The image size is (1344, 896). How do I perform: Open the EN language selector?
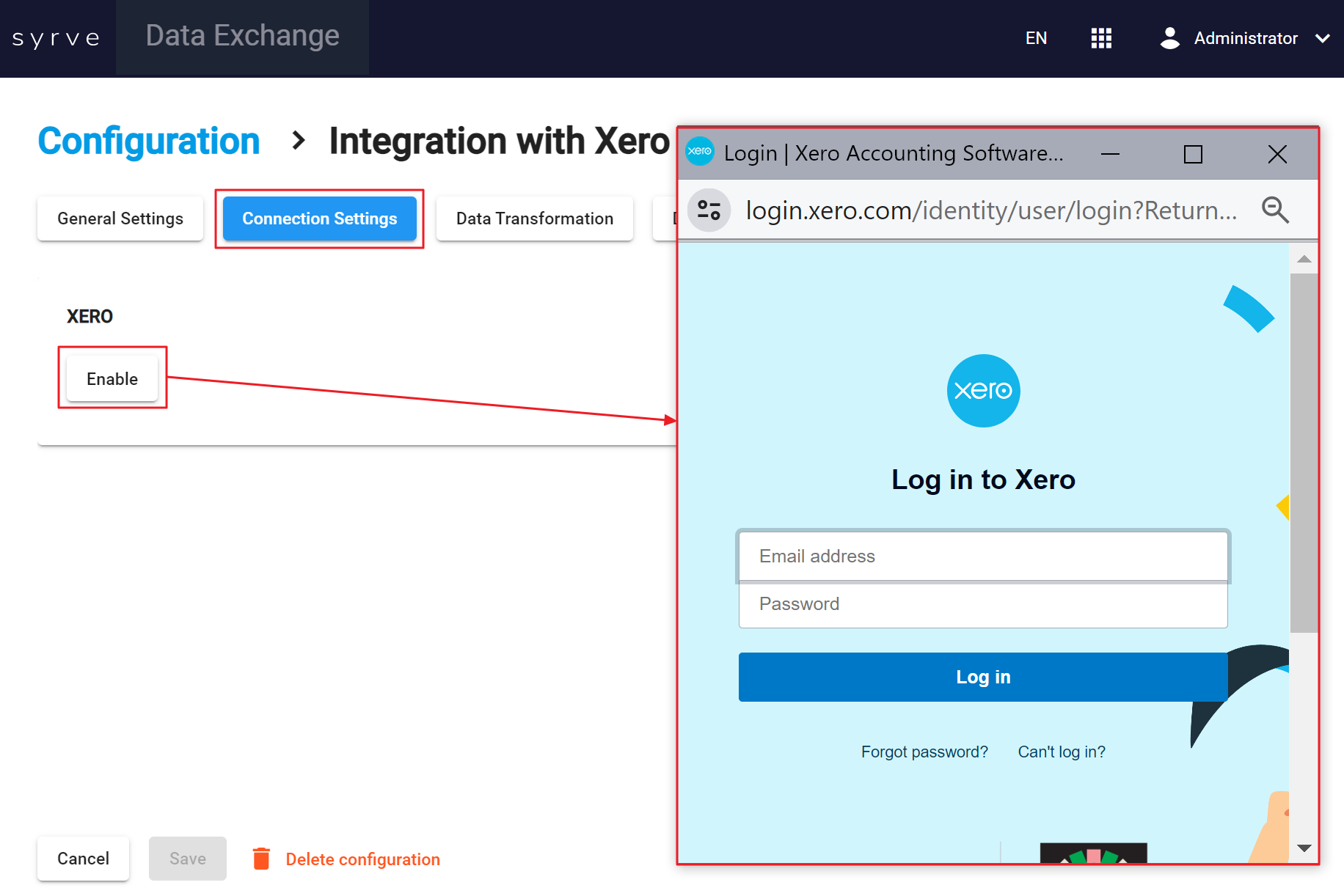1036,38
